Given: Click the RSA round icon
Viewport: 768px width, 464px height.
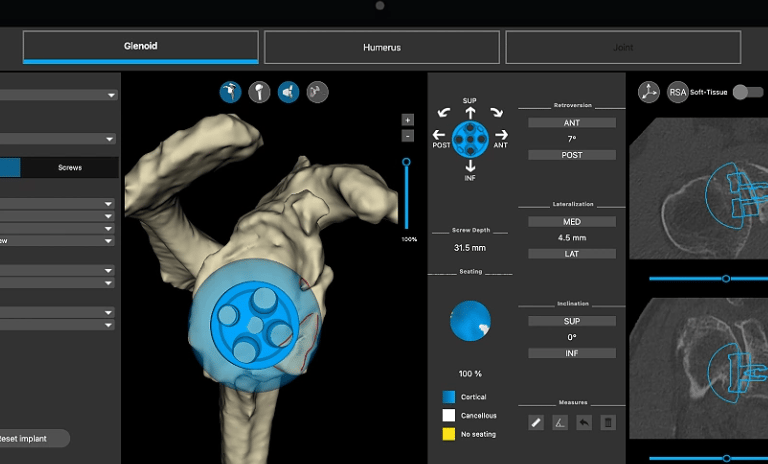Looking at the screenshot, I should (x=678, y=92).
